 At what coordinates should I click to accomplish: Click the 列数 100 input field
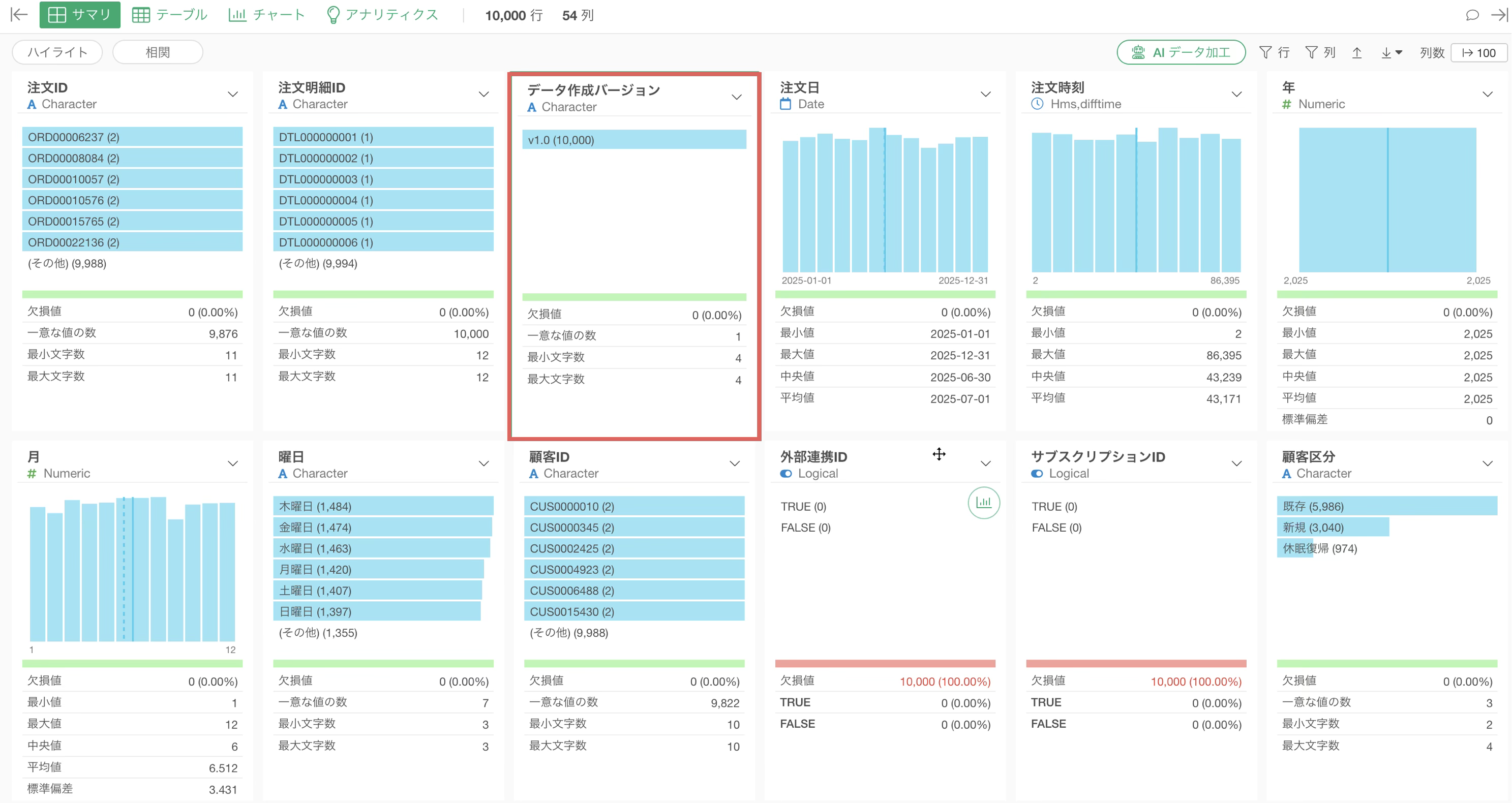click(1478, 53)
